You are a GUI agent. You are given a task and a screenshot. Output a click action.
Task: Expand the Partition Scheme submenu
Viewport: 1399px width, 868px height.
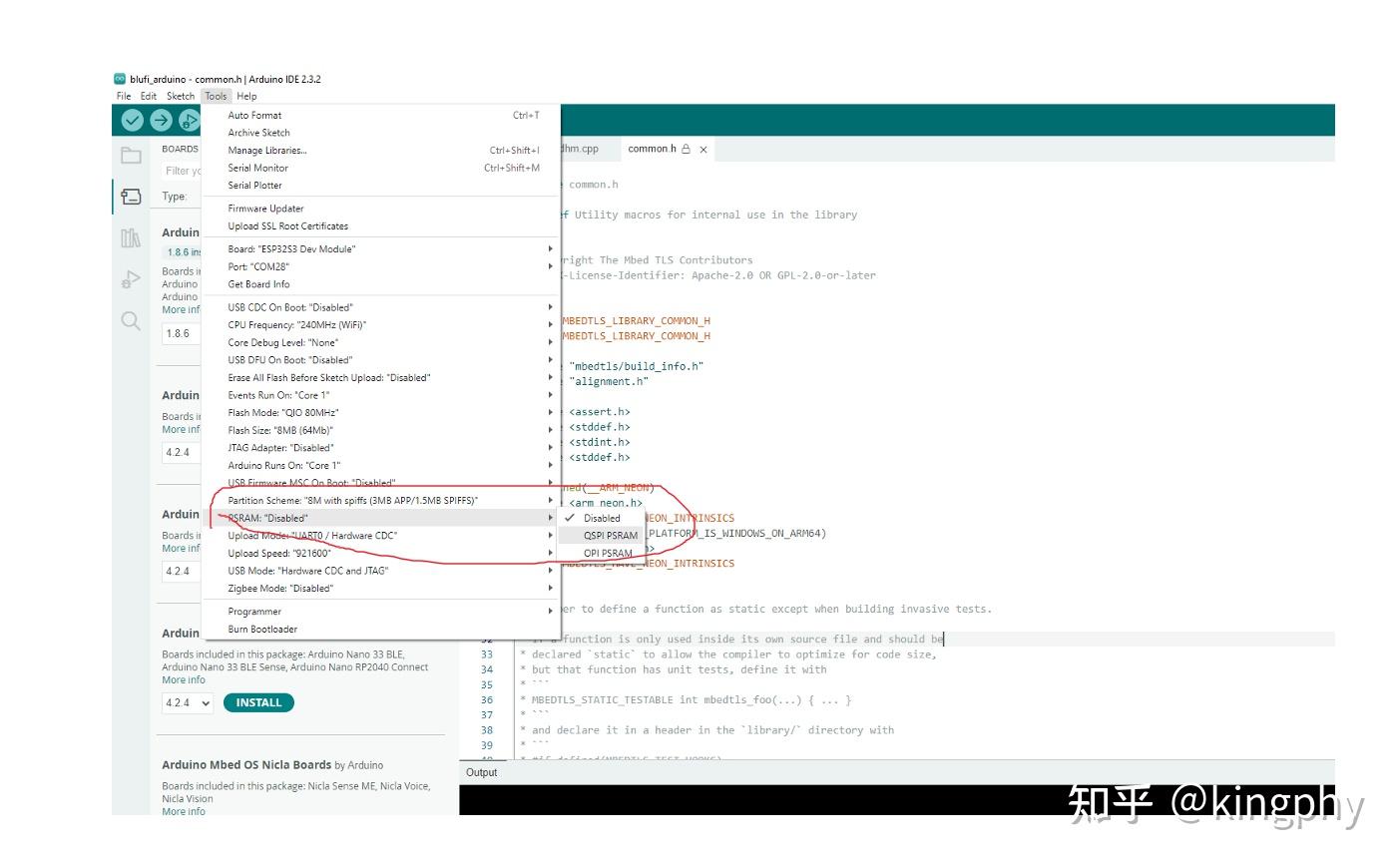pos(380,501)
